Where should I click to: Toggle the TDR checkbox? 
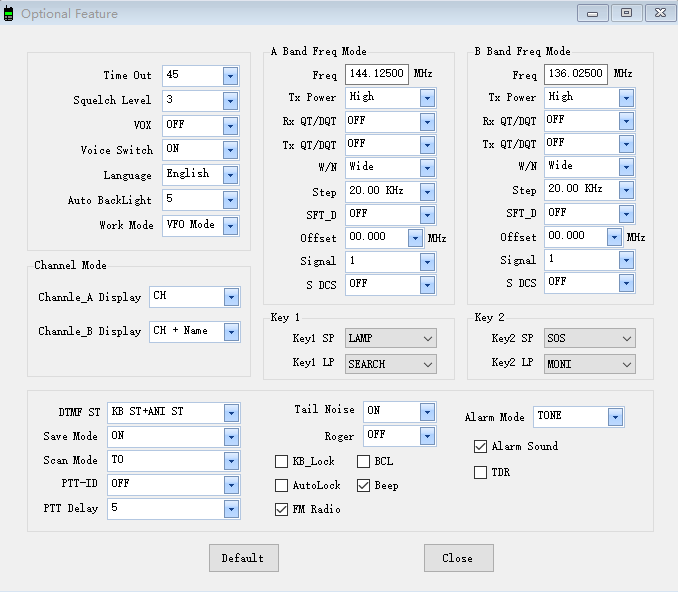click(481, 472)
